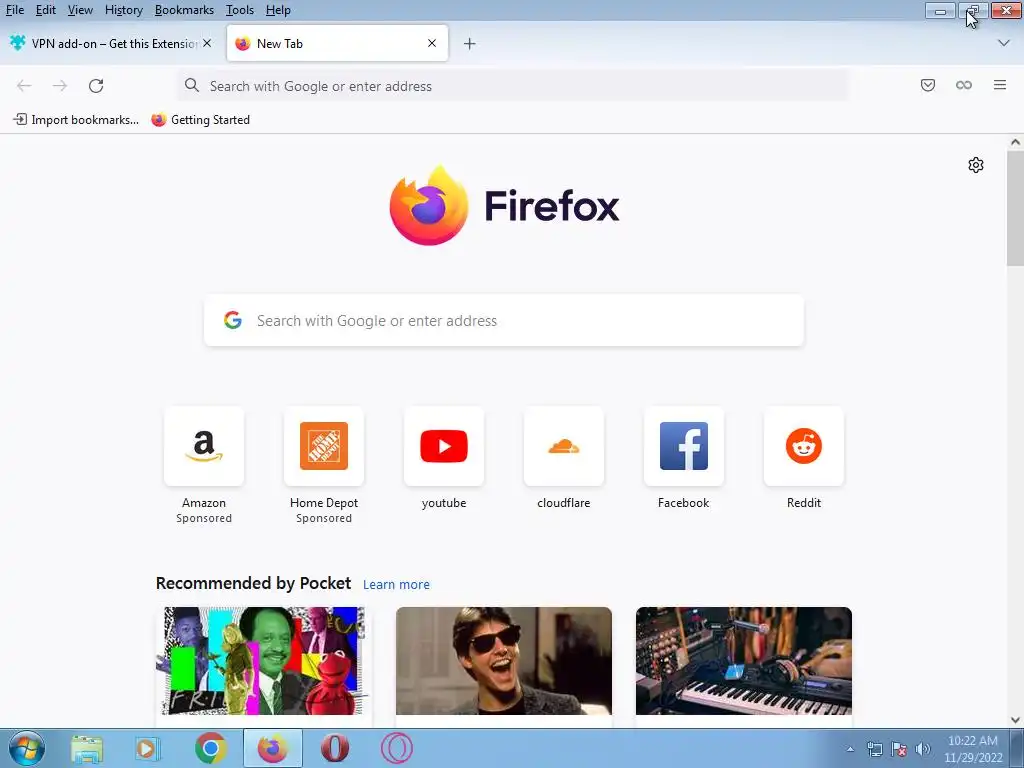Go back one page

tap(24, 86)
